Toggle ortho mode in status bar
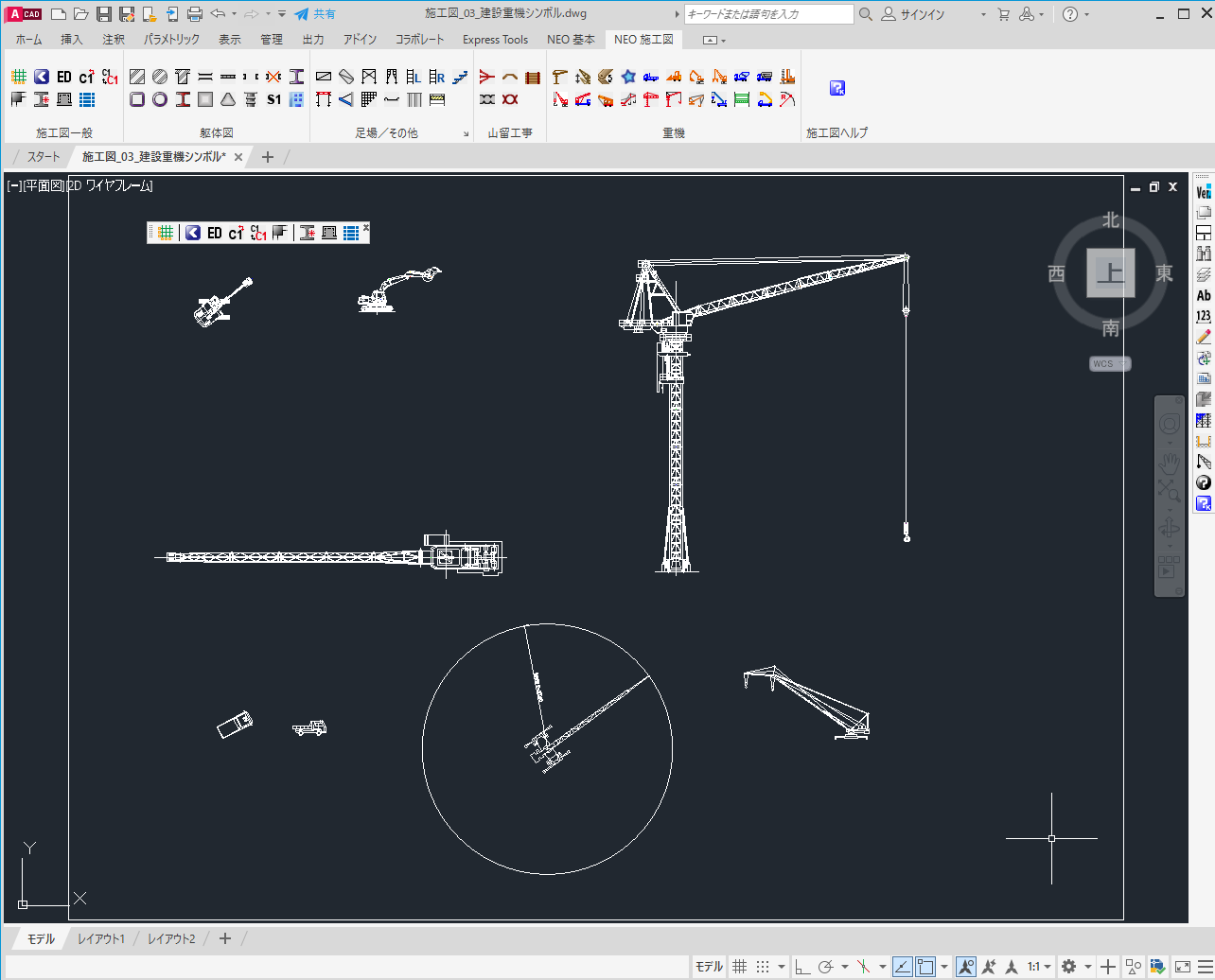 tap(802, 967)
